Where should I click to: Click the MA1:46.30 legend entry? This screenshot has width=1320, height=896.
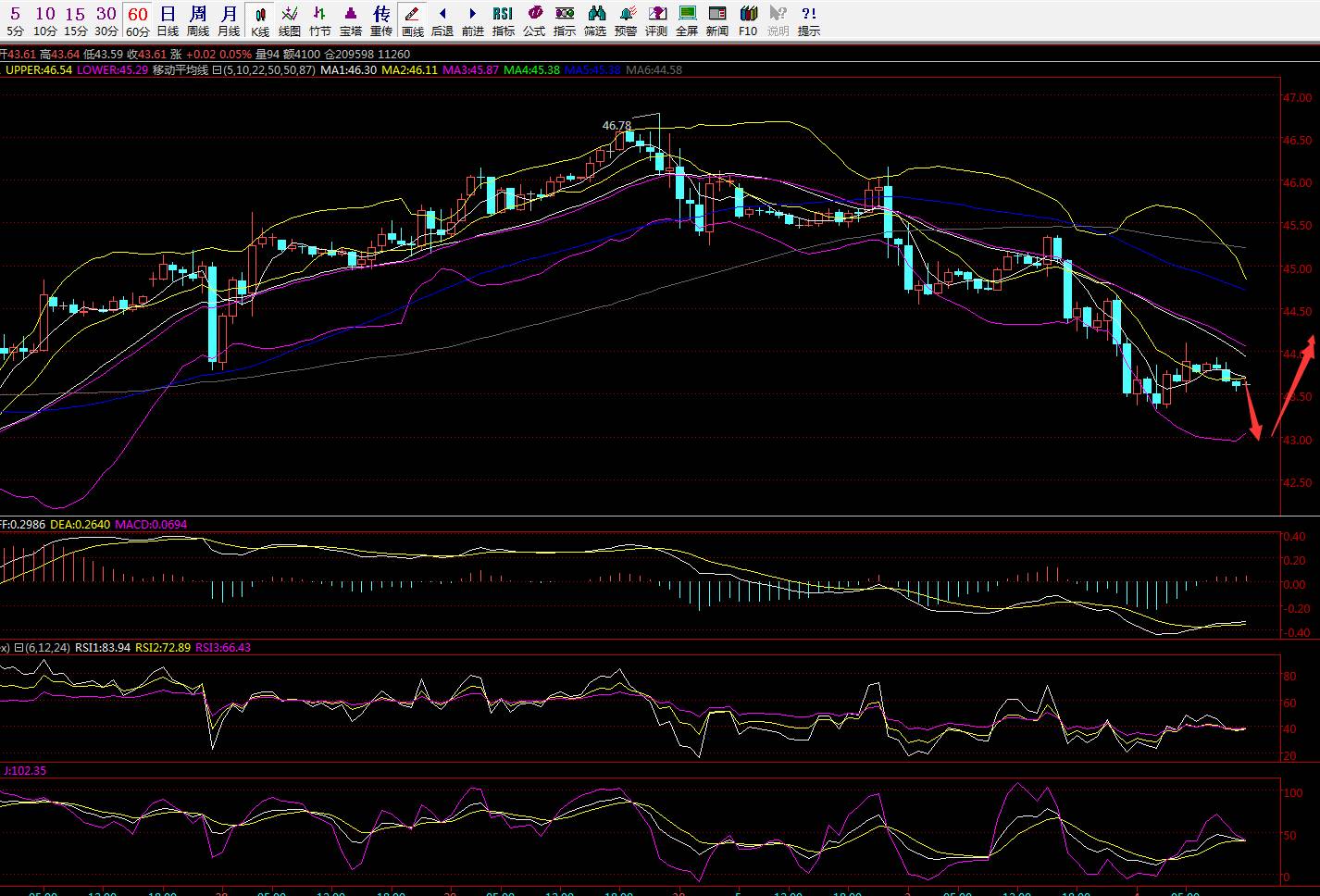(x=349, y=69)
